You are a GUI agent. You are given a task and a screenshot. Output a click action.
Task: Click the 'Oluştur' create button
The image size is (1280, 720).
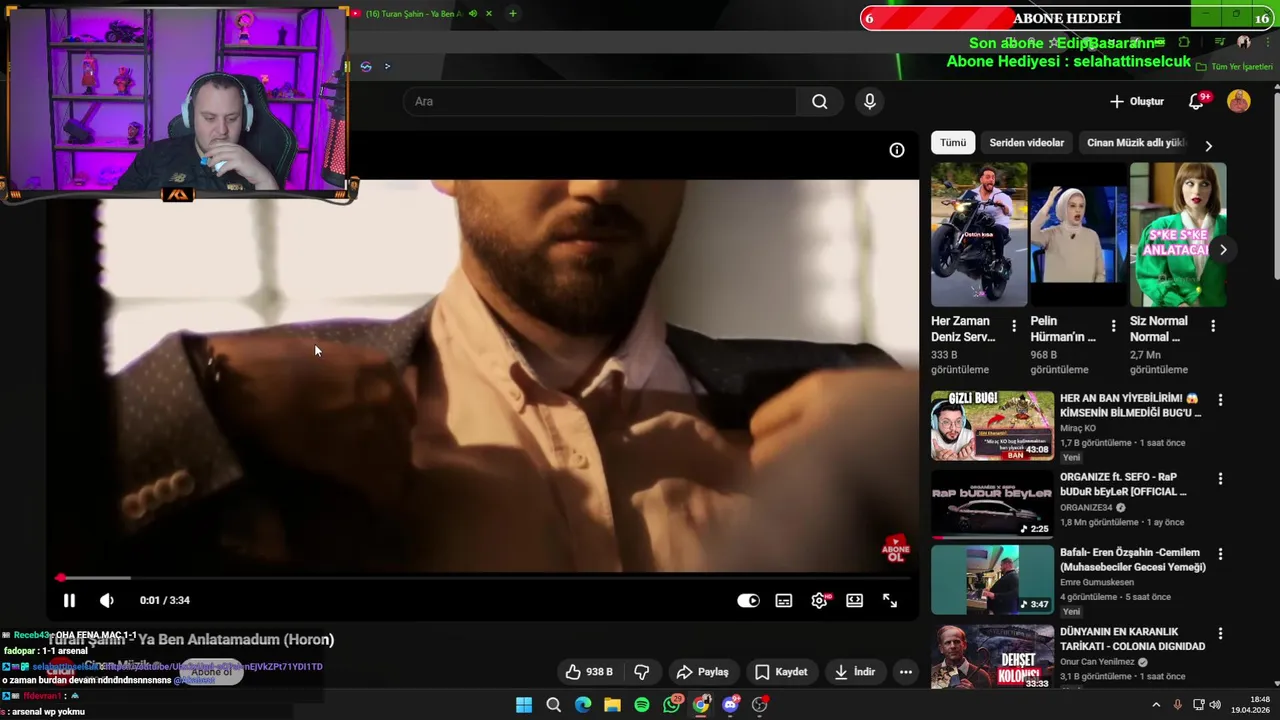click(x=1137, y=101)
